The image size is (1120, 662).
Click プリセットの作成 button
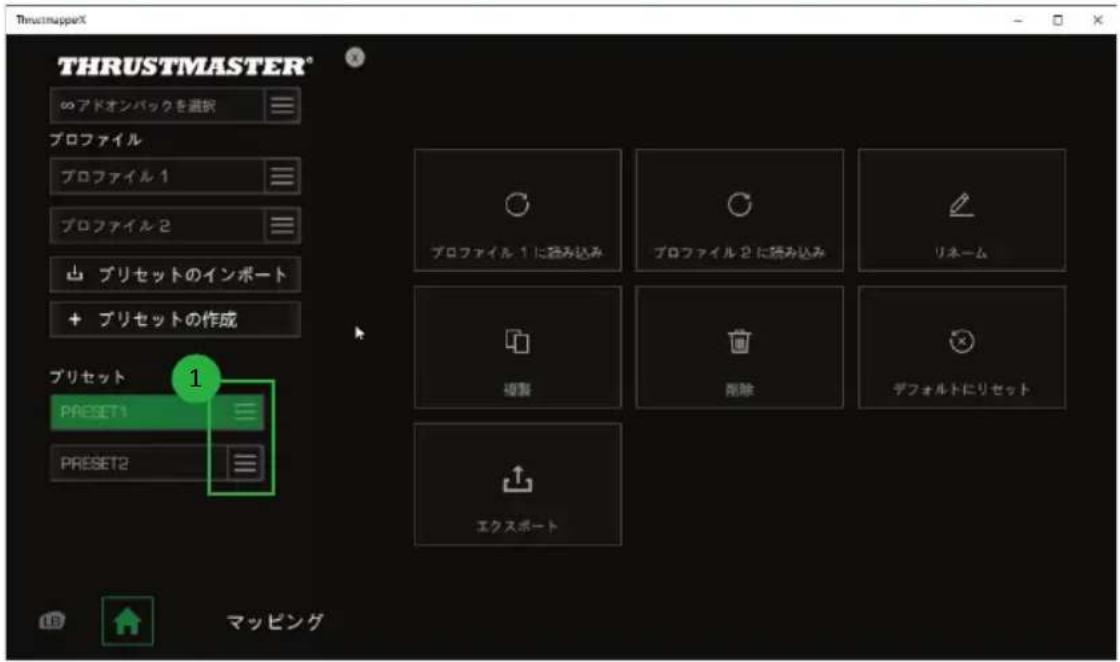point(175,319)
